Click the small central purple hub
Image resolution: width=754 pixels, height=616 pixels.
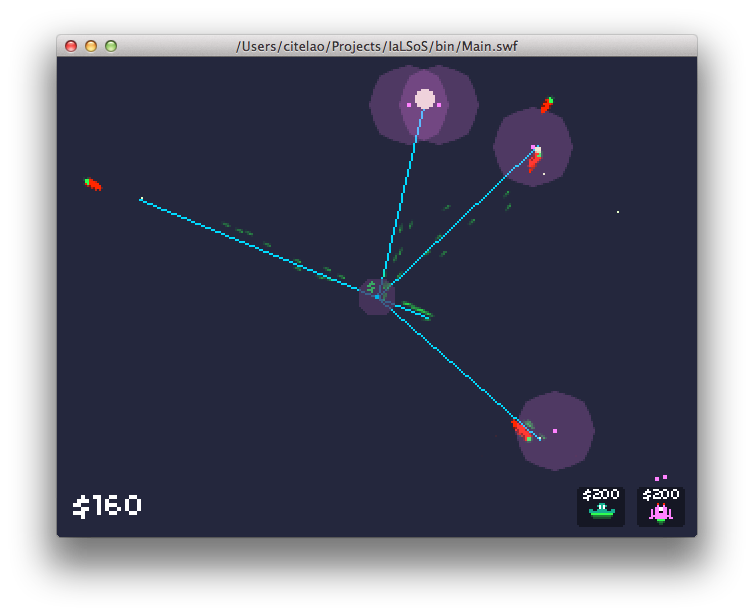point(377,297)
